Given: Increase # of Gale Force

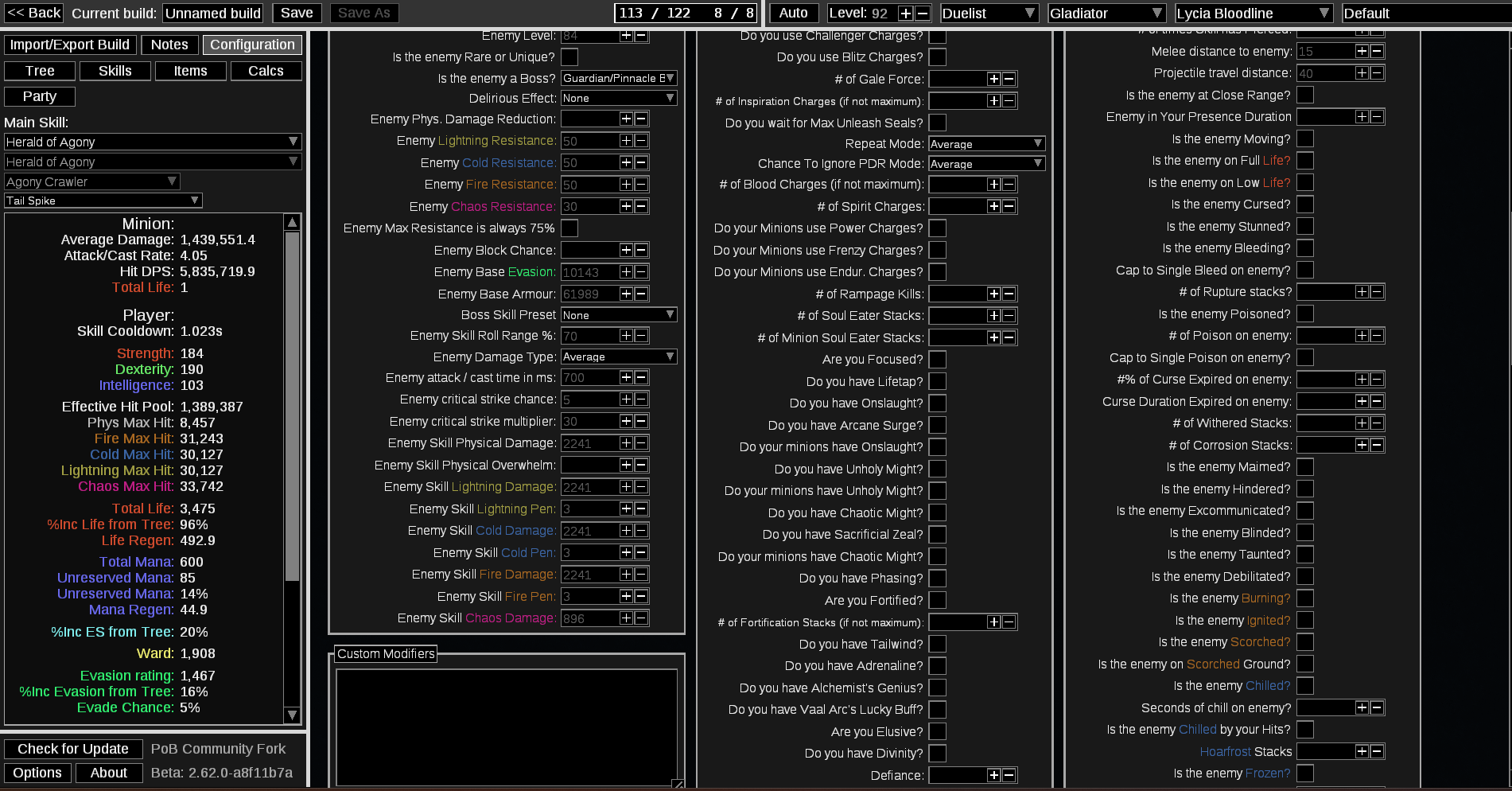Looking at the screenshot, I should click(x=994, y=79).
